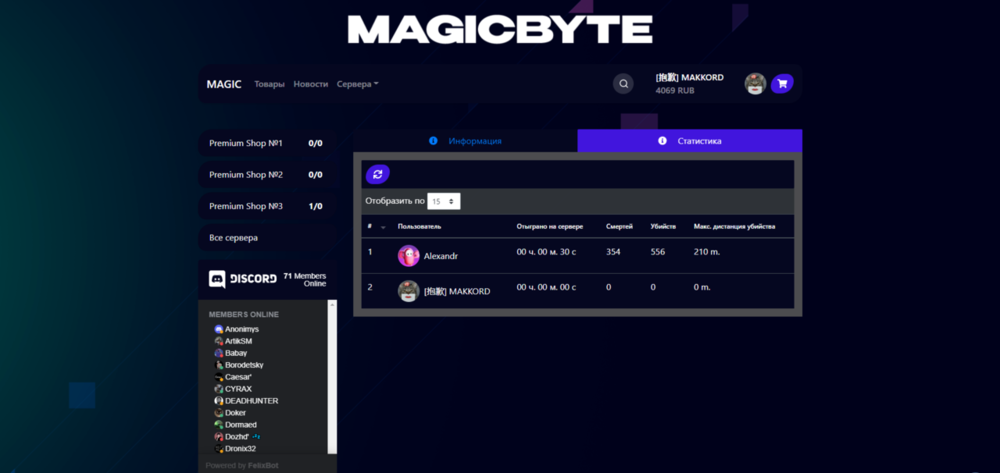Click MAKKORD username in header

click(689, 78)
